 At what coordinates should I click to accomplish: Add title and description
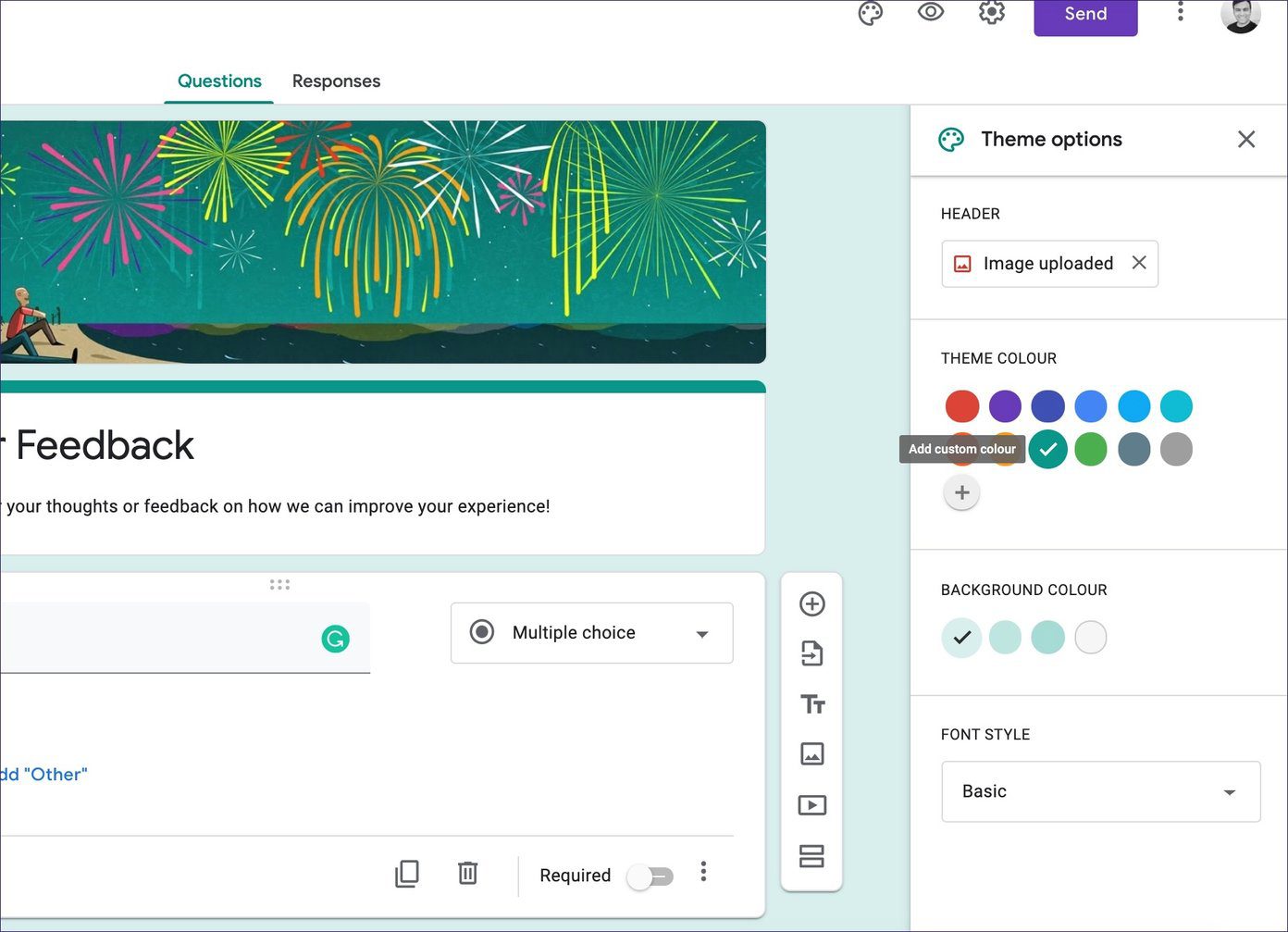812,704
